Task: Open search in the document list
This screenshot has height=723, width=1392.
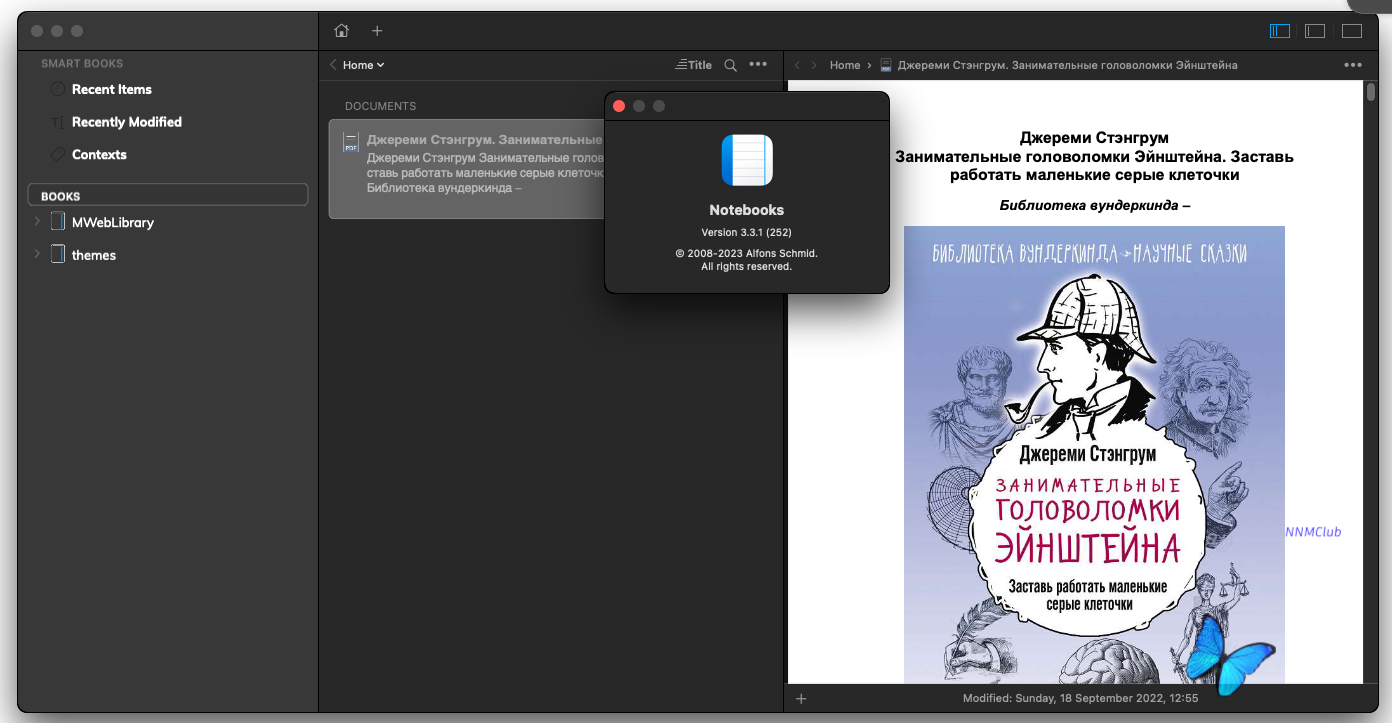Action: coord(731,65)
